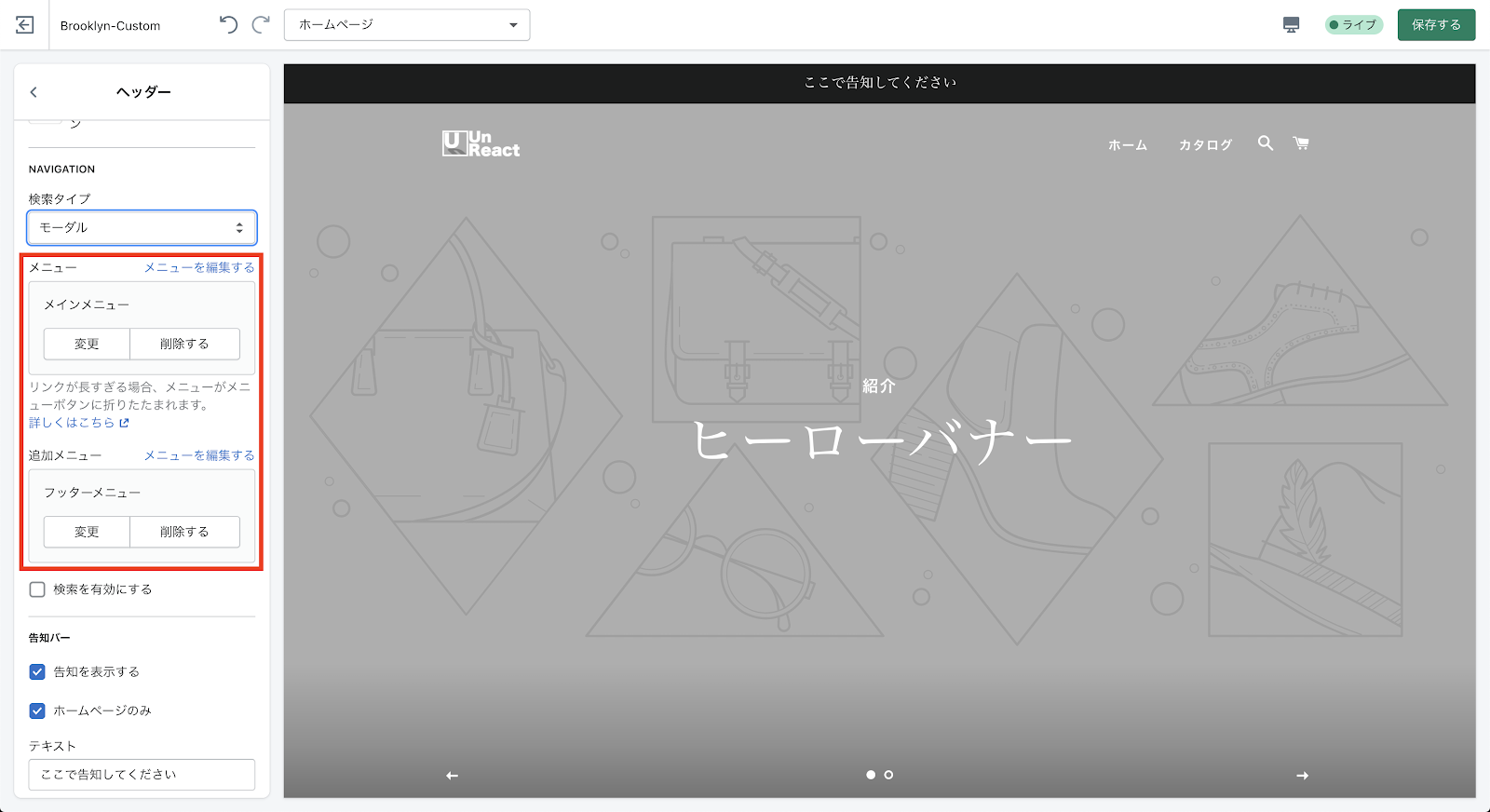The image size is (1490, 812).
Task: Select the second slide indicator dot
Action: pyautogui.click(x=888, y=775)
